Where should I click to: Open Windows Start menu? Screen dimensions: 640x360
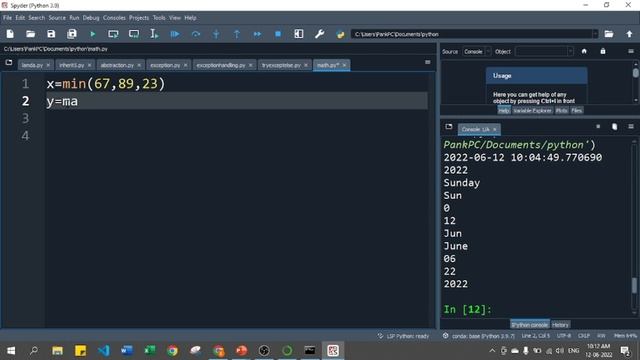pos(11,351)
